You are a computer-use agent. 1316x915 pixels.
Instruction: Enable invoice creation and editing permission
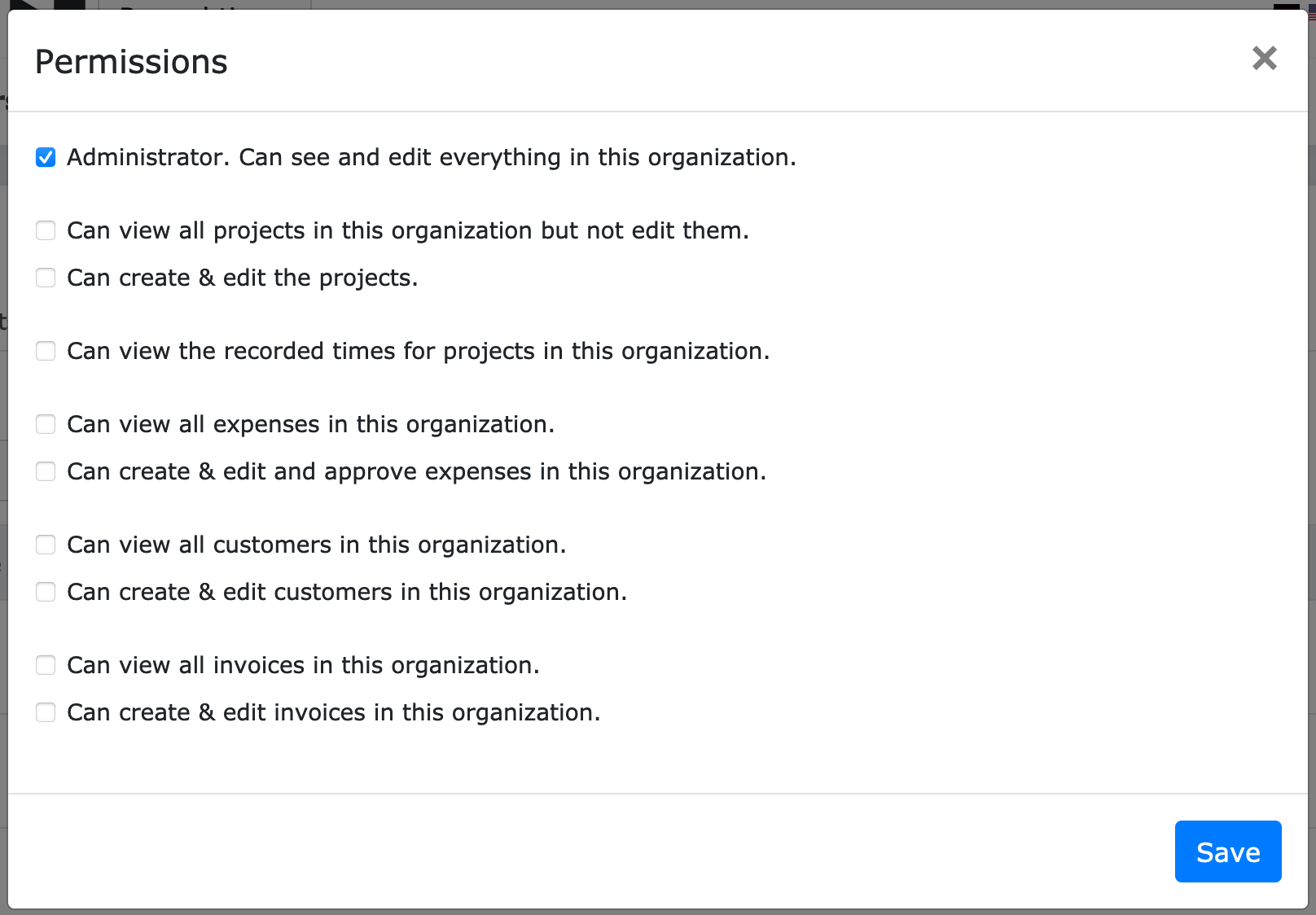pos(46,712)
